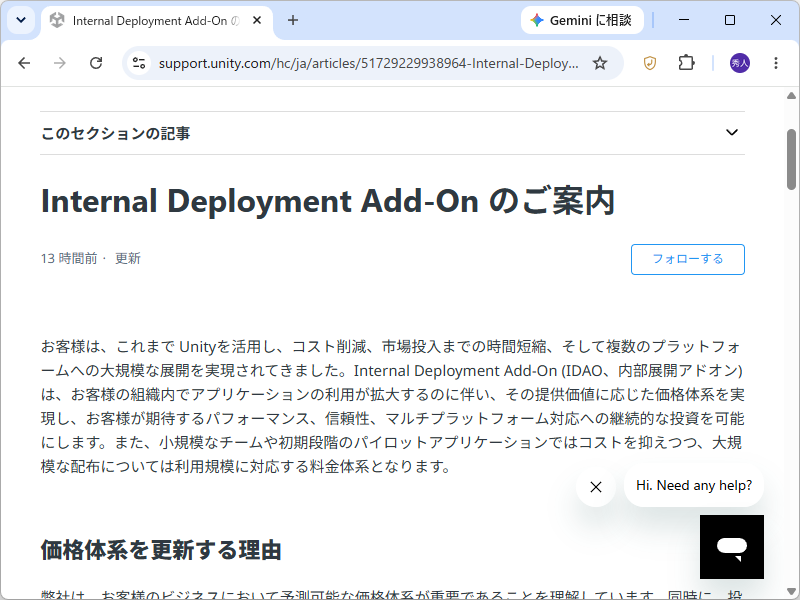Open the tab search dropdown arrow
This screenshot has height=600, width=800.
(21, 20)
